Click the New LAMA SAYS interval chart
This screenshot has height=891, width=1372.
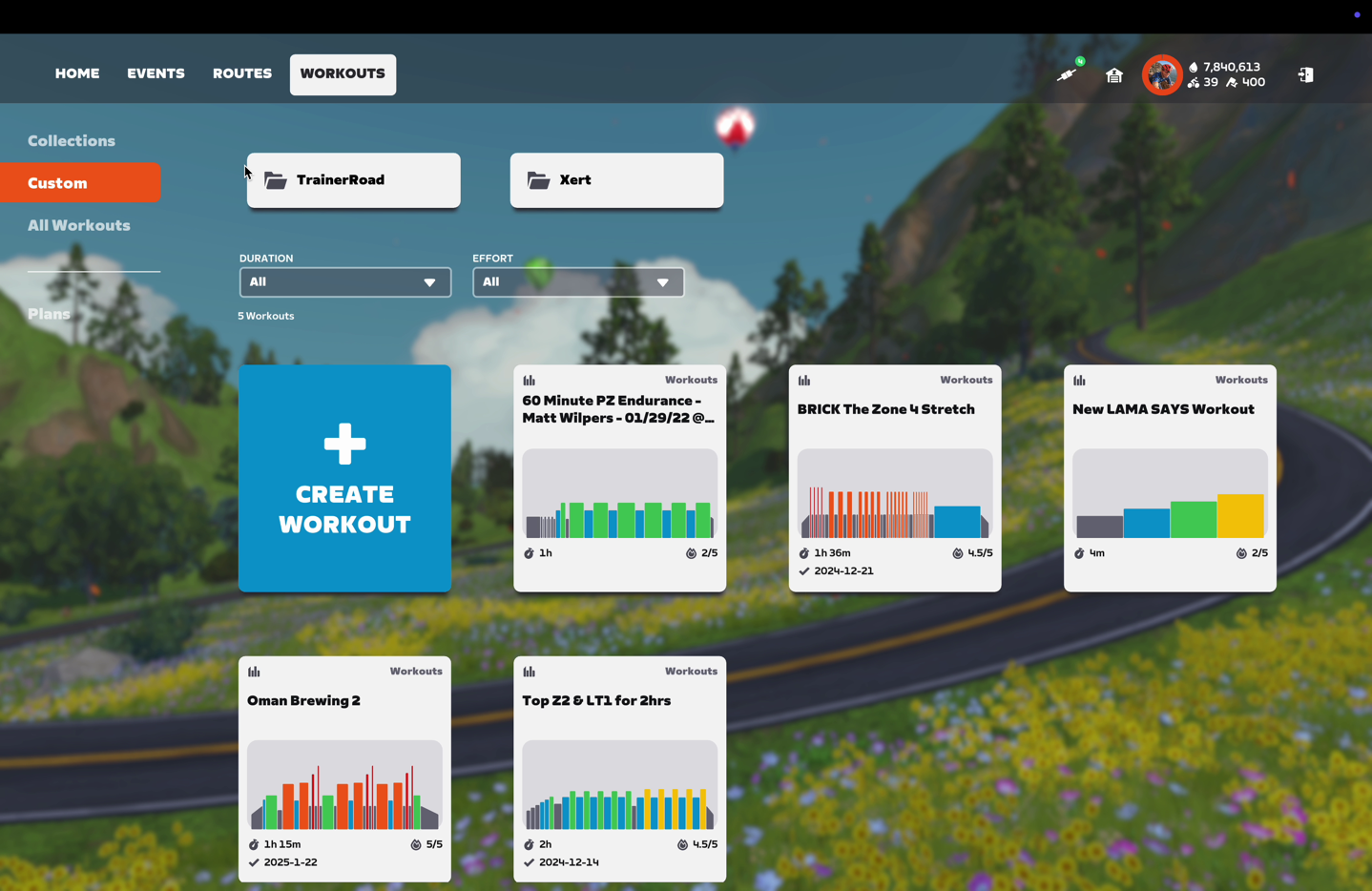(1170, 493)
